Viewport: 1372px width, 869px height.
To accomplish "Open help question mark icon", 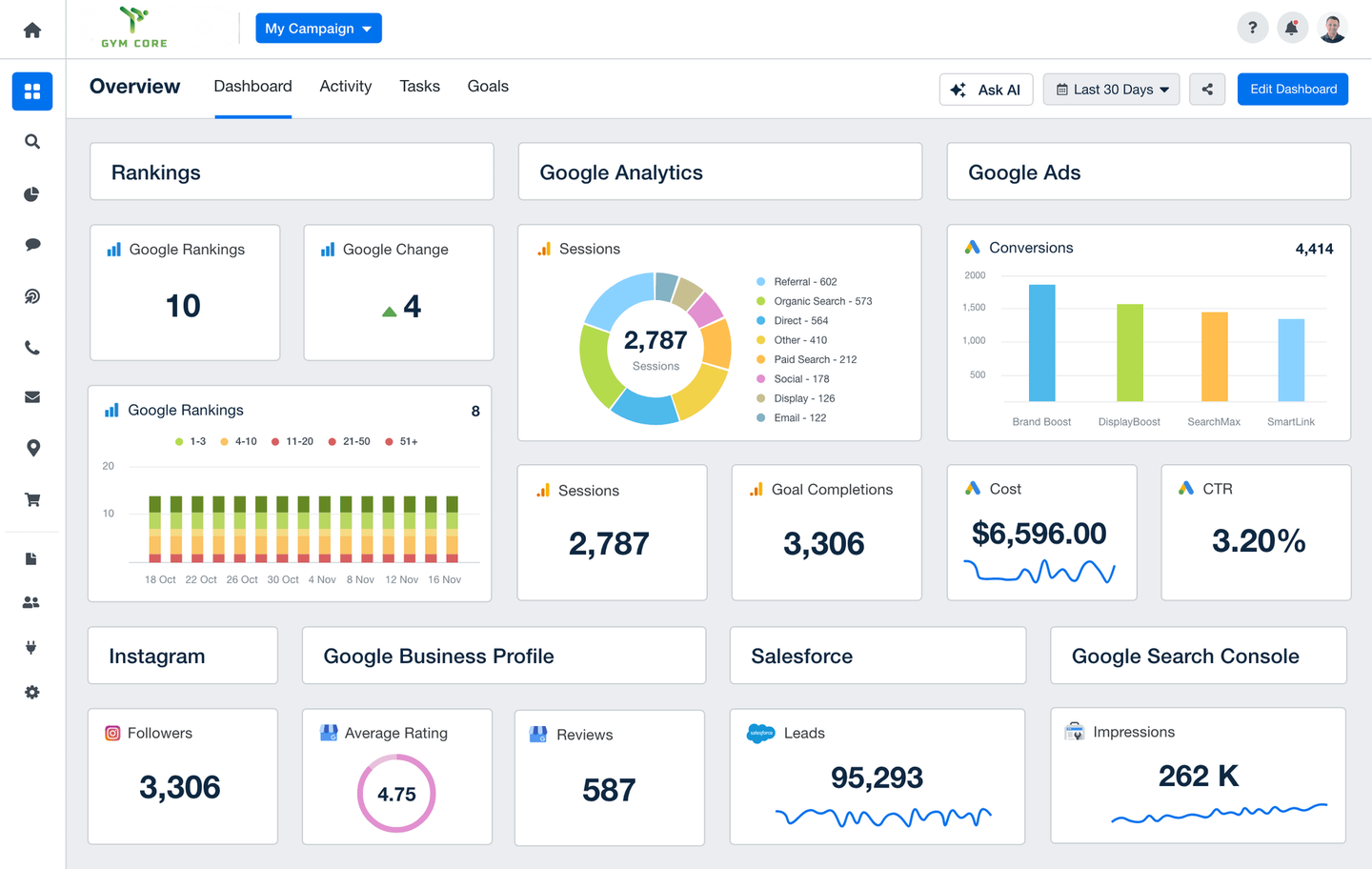I will [1252, 29].
